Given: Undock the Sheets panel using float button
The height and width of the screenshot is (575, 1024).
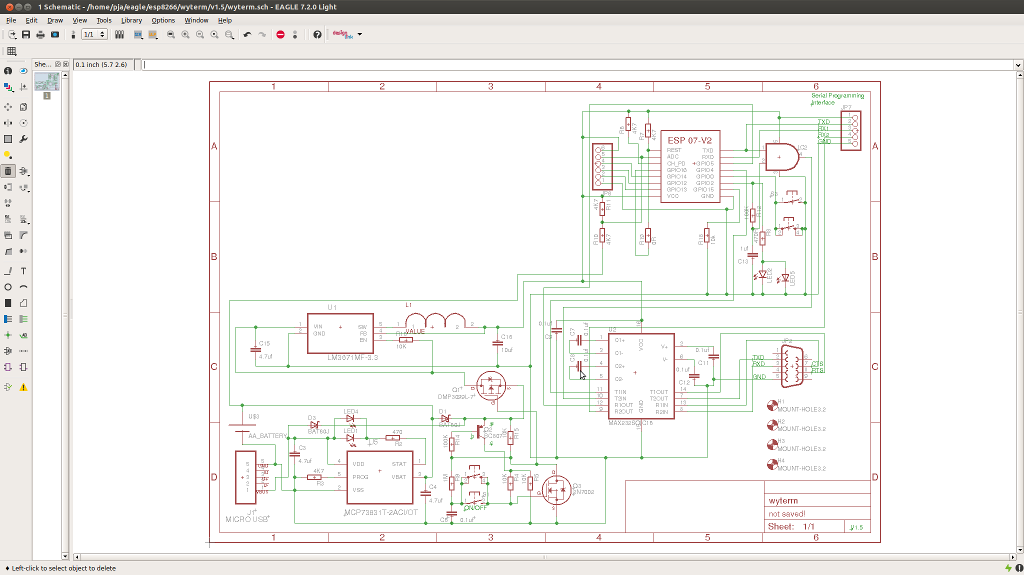Looking at the screenshot, I should click(57, 64).
